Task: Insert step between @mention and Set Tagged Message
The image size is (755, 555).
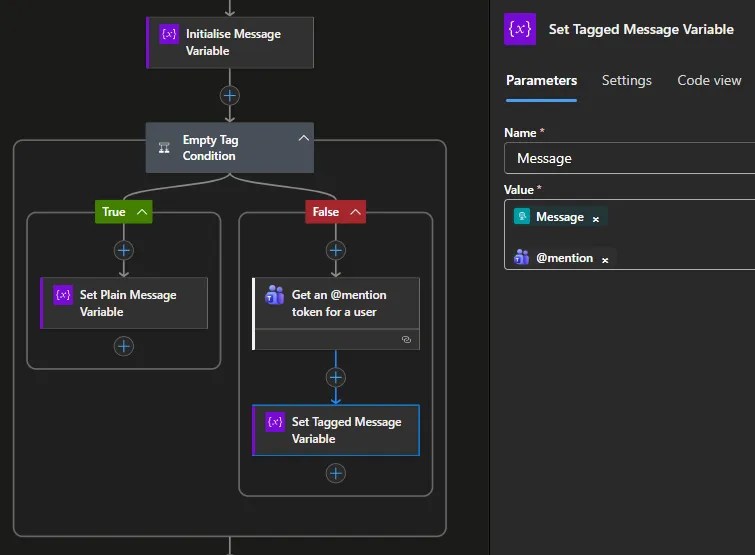Action: [x=336, y=377]
